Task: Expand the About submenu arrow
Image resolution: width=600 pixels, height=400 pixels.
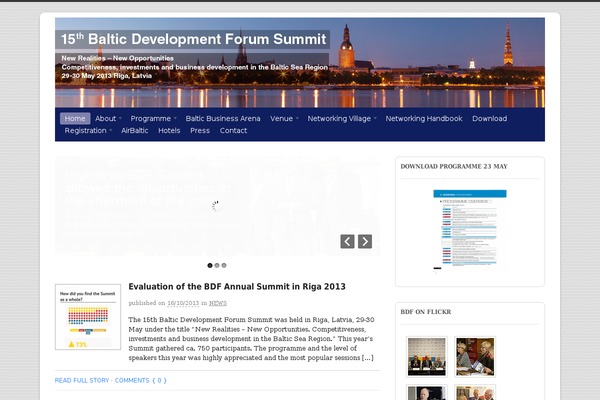Action: pos(120,119)
